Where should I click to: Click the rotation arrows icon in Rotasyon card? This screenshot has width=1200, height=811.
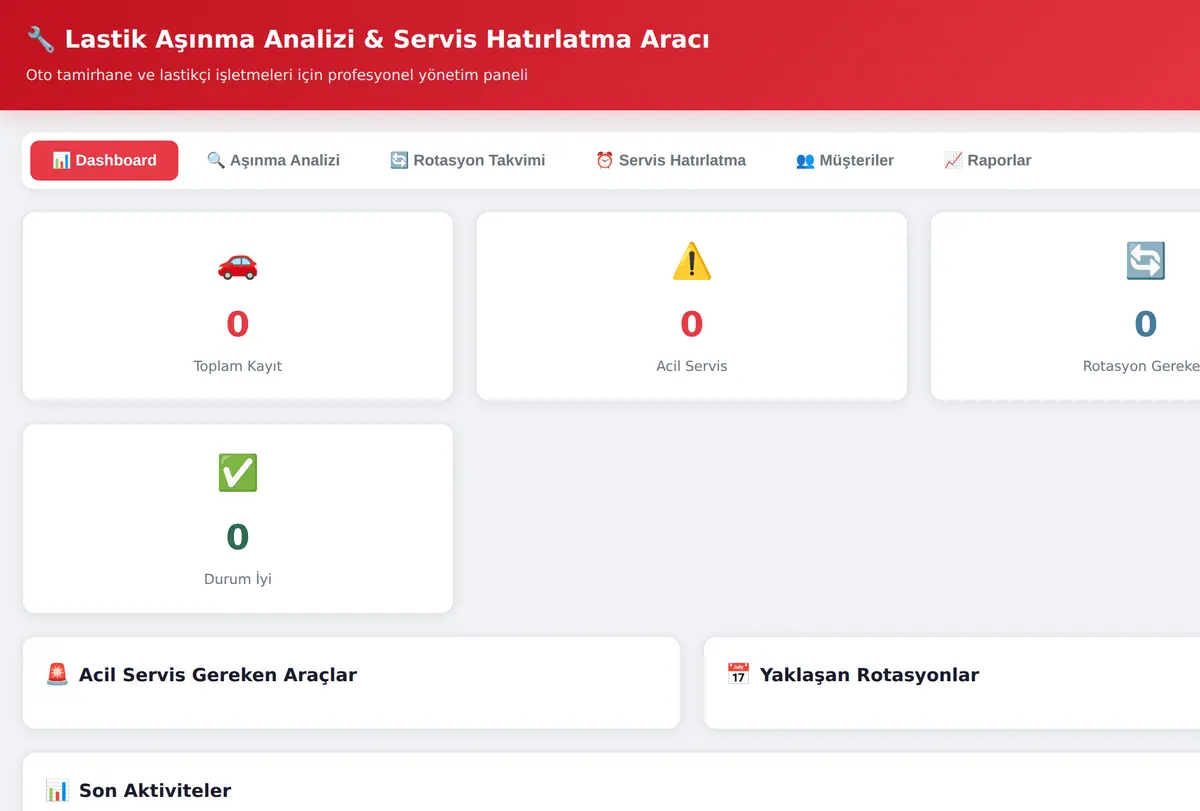[x=1146, y=261]
